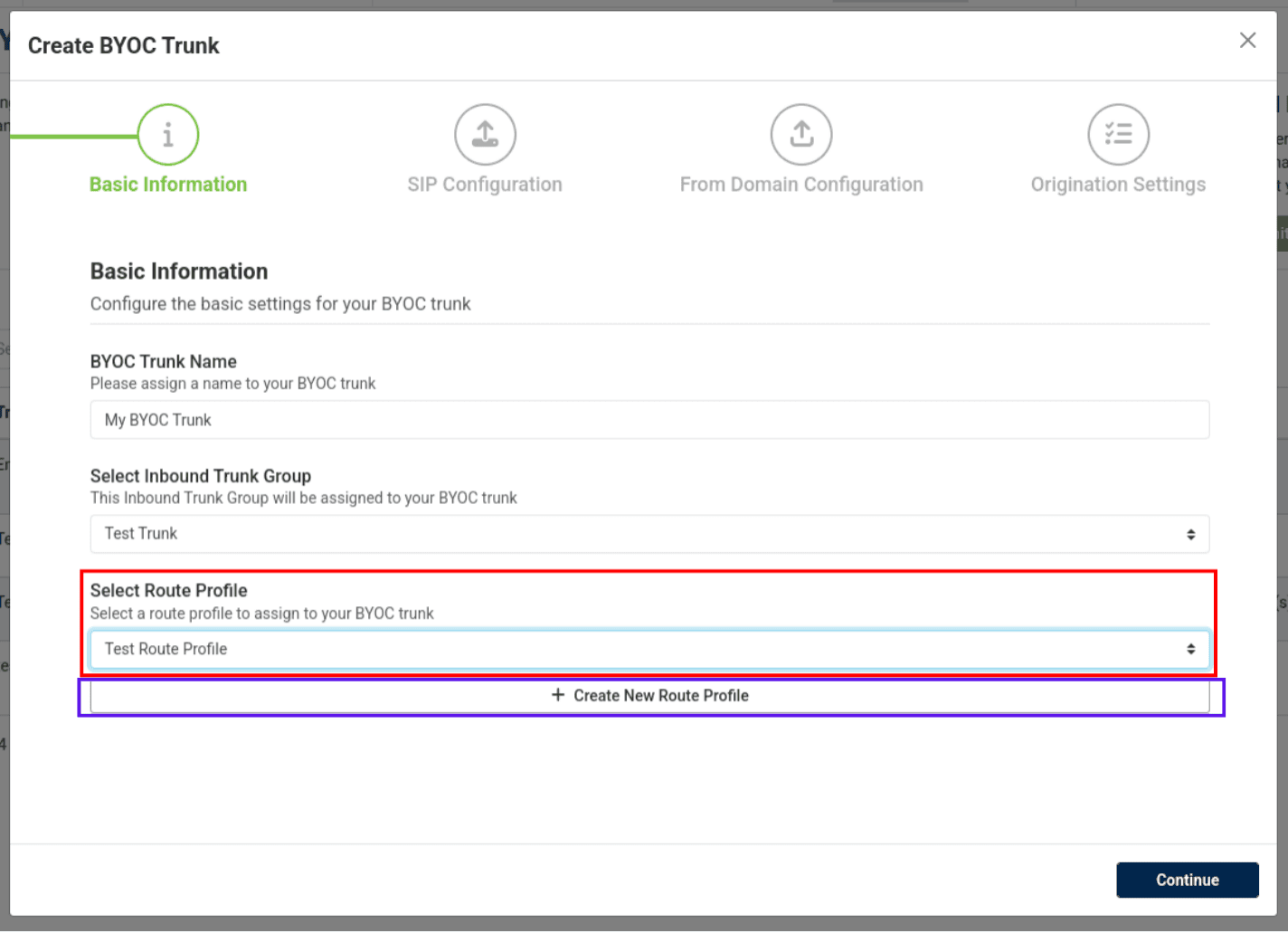Focus the BYOC Trunk Name text field
Image resolution: width=1288 pixels, height=933 pixels.
649,420
